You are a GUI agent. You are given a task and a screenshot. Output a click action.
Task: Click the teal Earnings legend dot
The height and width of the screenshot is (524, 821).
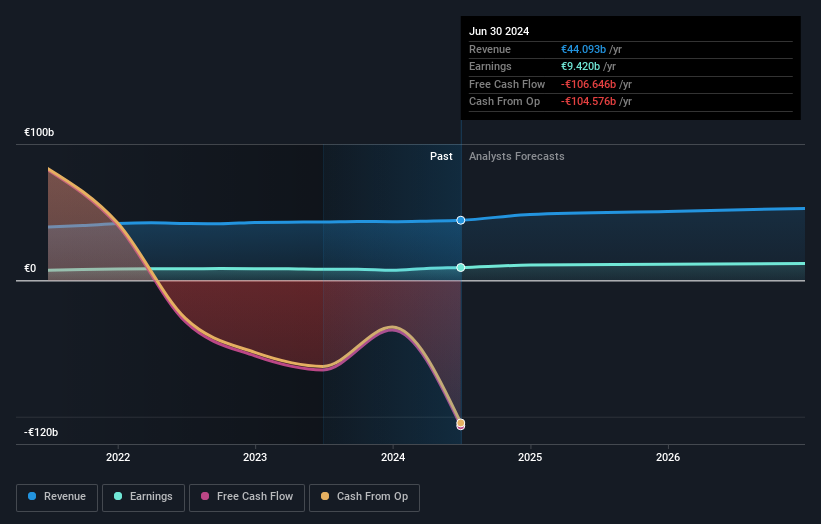(118, 496)
